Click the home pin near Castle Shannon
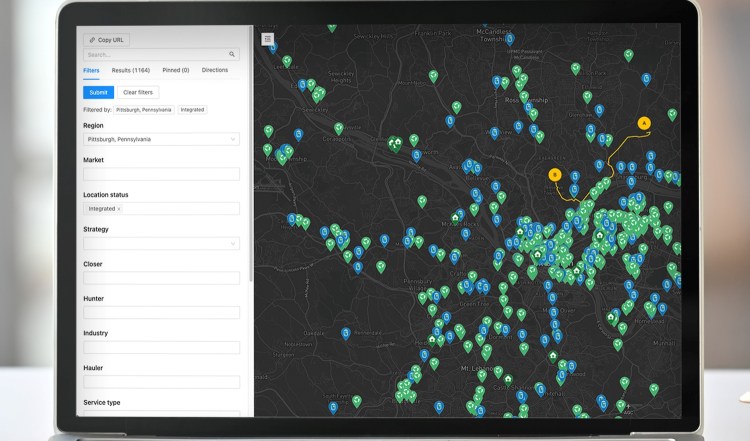The height and width of the screenshot is (441, 750). [x=508, y=379]
